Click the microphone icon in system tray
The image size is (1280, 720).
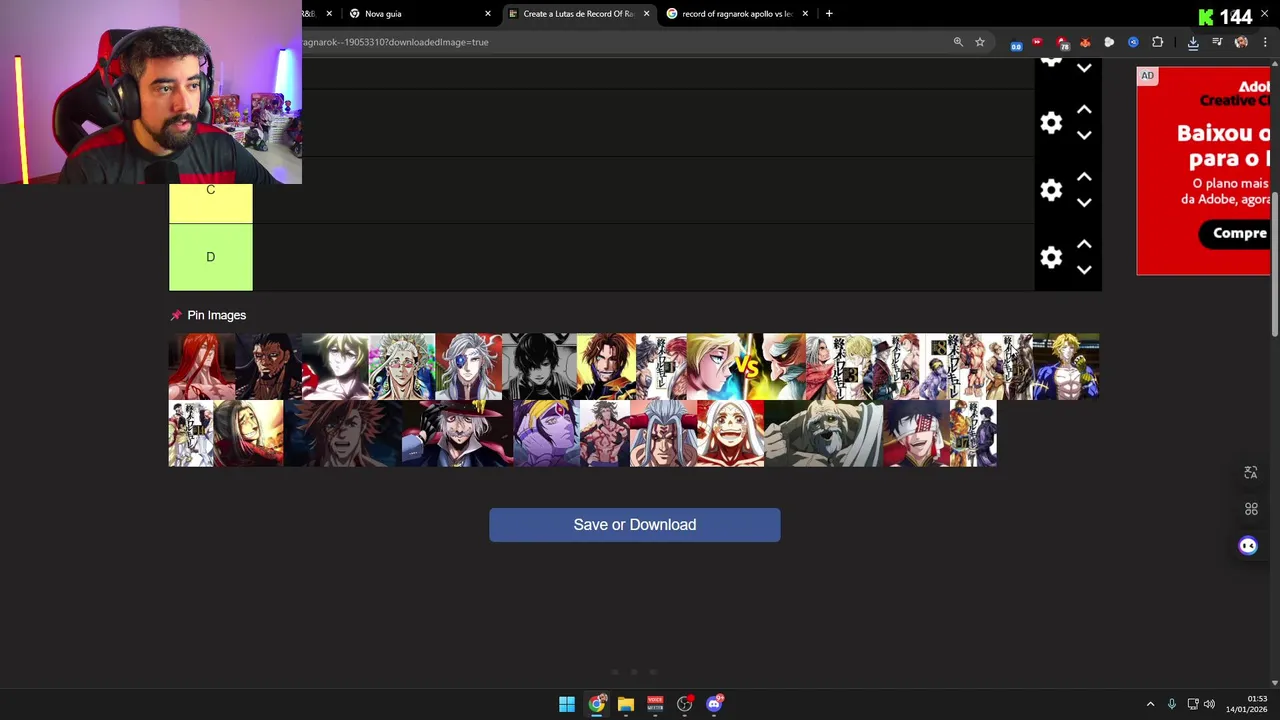coord(1172,704)
